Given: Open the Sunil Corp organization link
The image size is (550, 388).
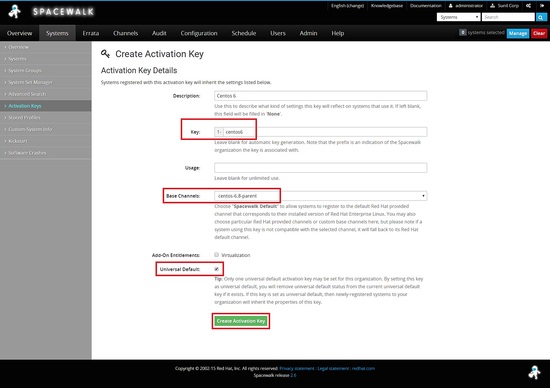Looking at the screenshot, I should [x=504, y=6].
